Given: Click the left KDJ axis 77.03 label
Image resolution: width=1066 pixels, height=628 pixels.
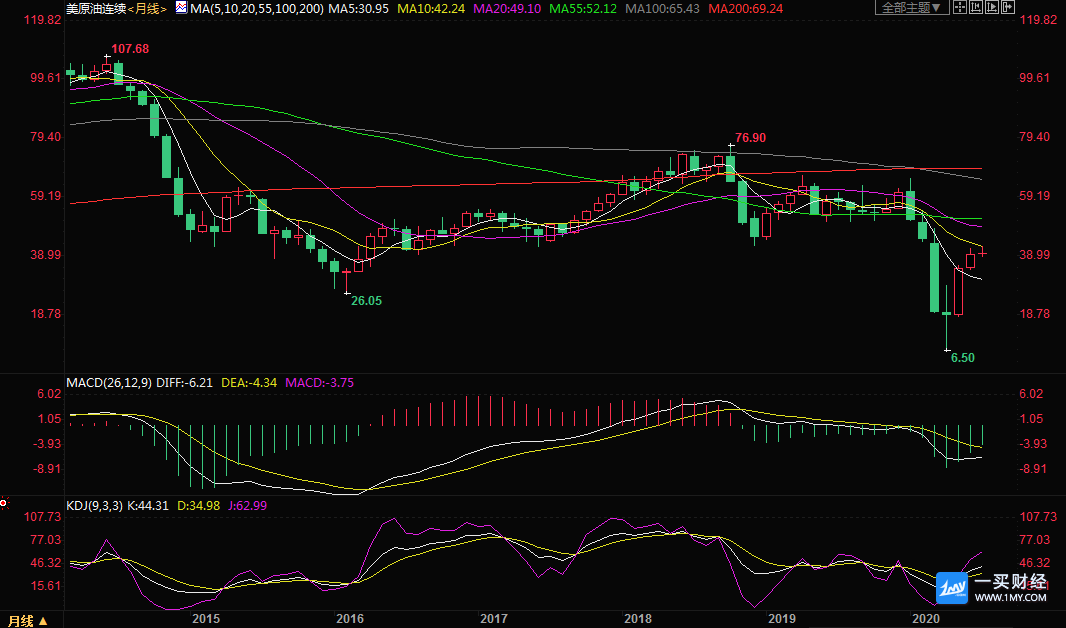Looking at the screenshot, I should [x=44, y=540].
